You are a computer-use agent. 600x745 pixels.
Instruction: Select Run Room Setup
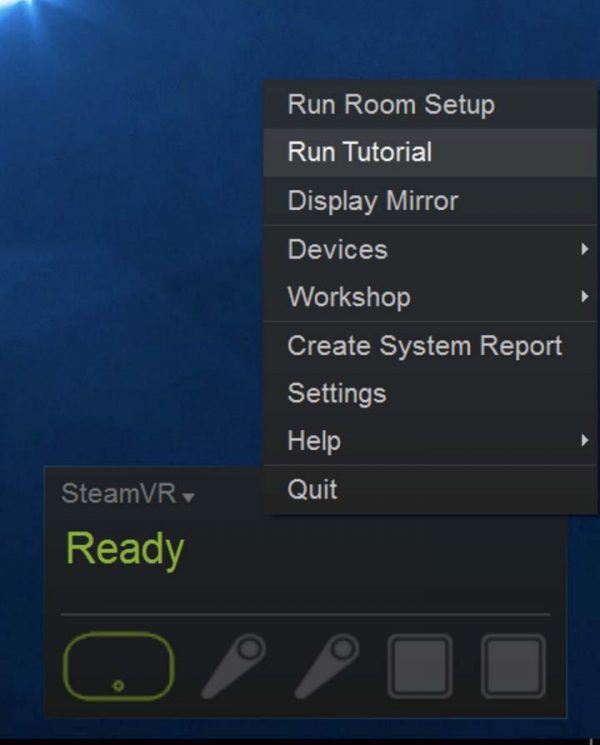430,105
